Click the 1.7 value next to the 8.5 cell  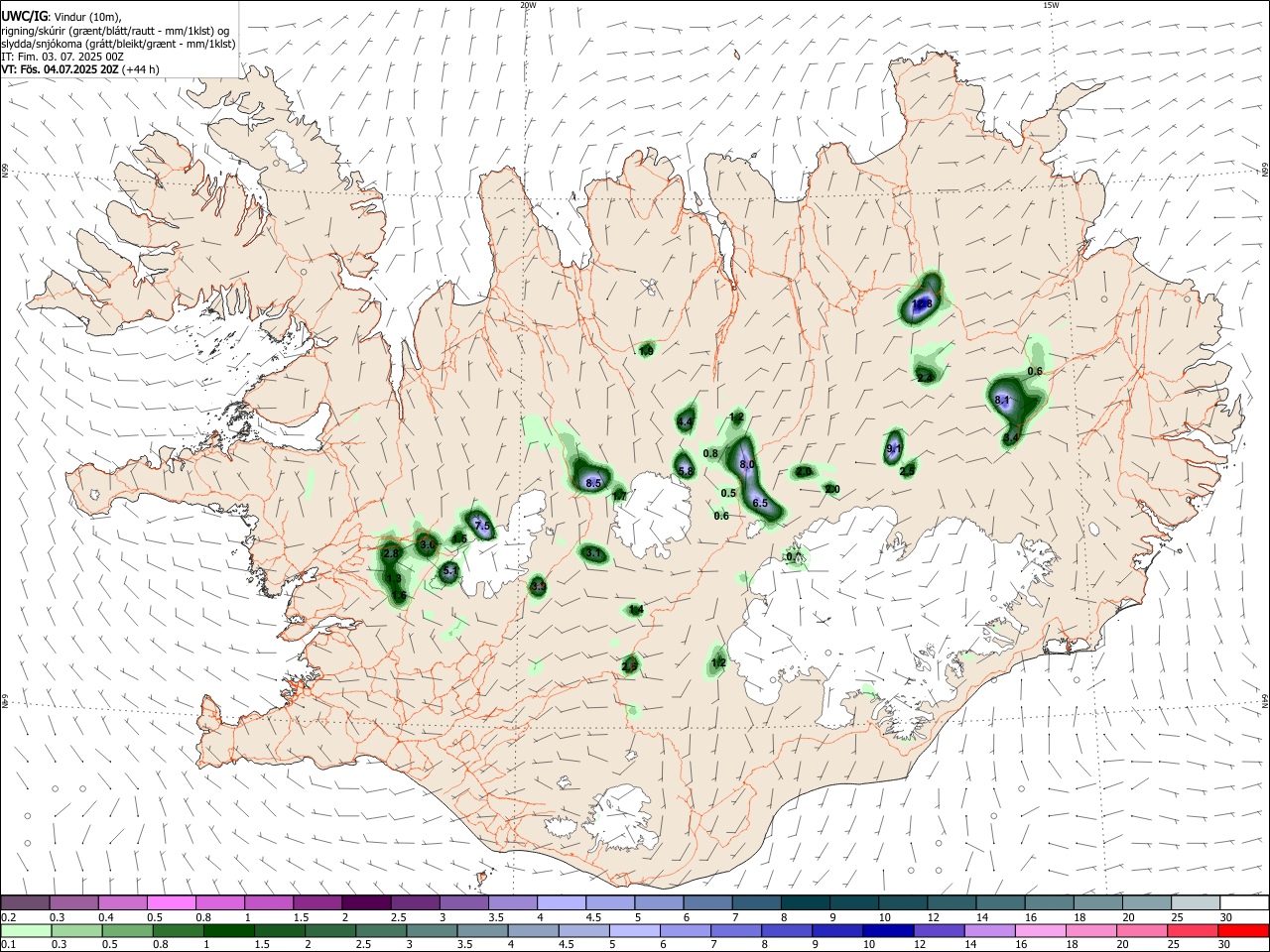click(620, 495)
